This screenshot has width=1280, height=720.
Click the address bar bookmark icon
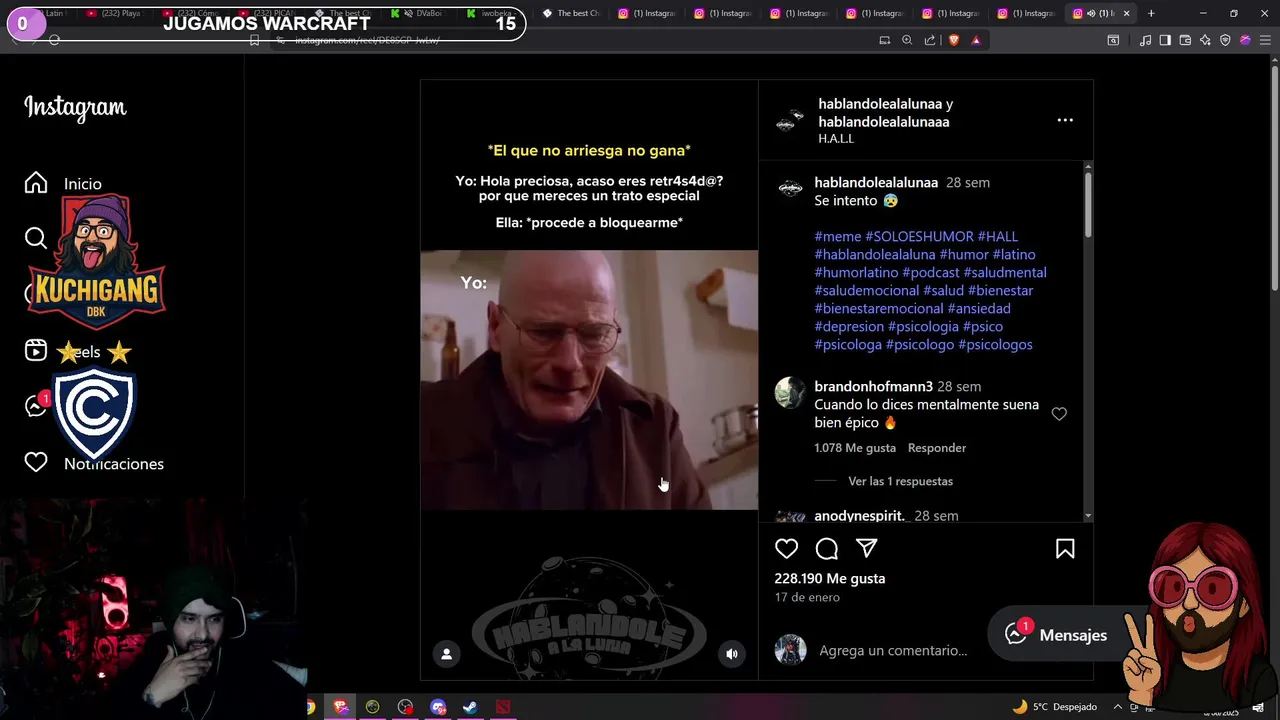(x=254, y=40)
